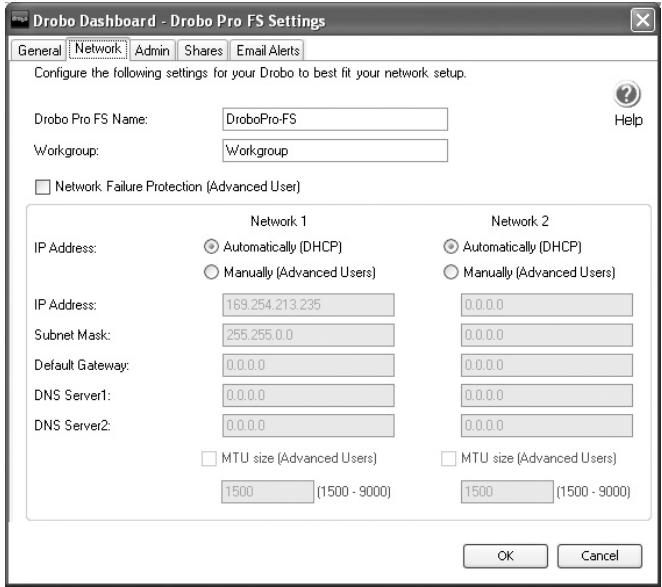
Task: Confirm settings with the OK button
Action: [505, 556]
